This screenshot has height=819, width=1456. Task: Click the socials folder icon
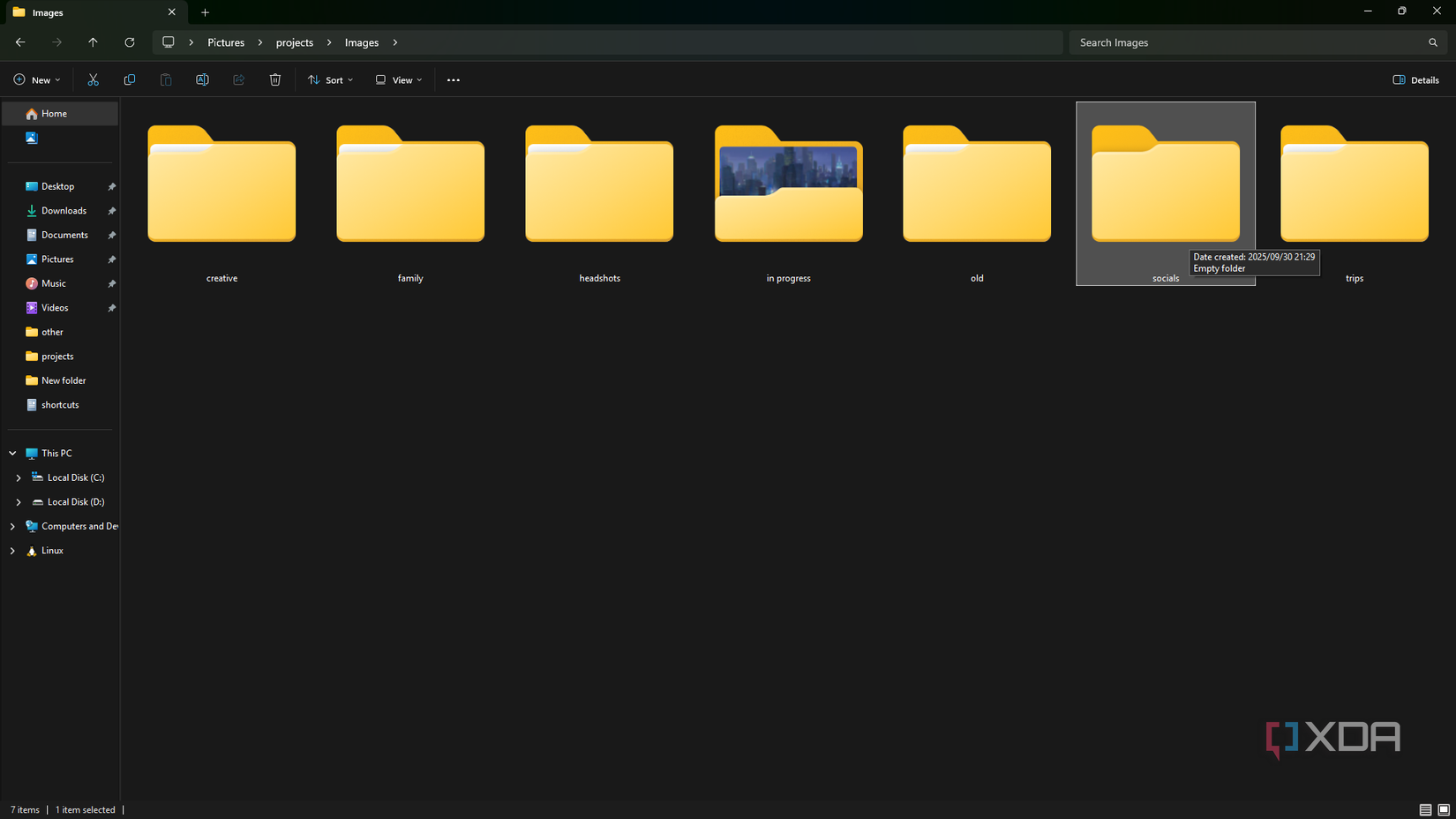[1166, 184]
